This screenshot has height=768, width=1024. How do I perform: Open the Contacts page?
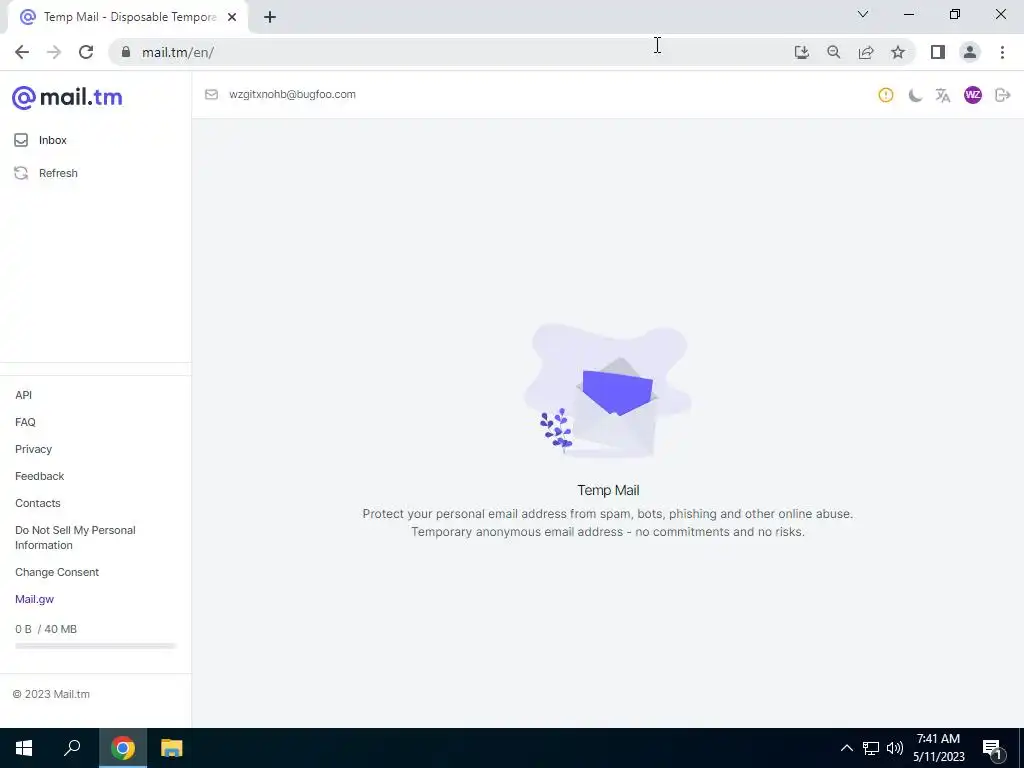tap(38, 503)
